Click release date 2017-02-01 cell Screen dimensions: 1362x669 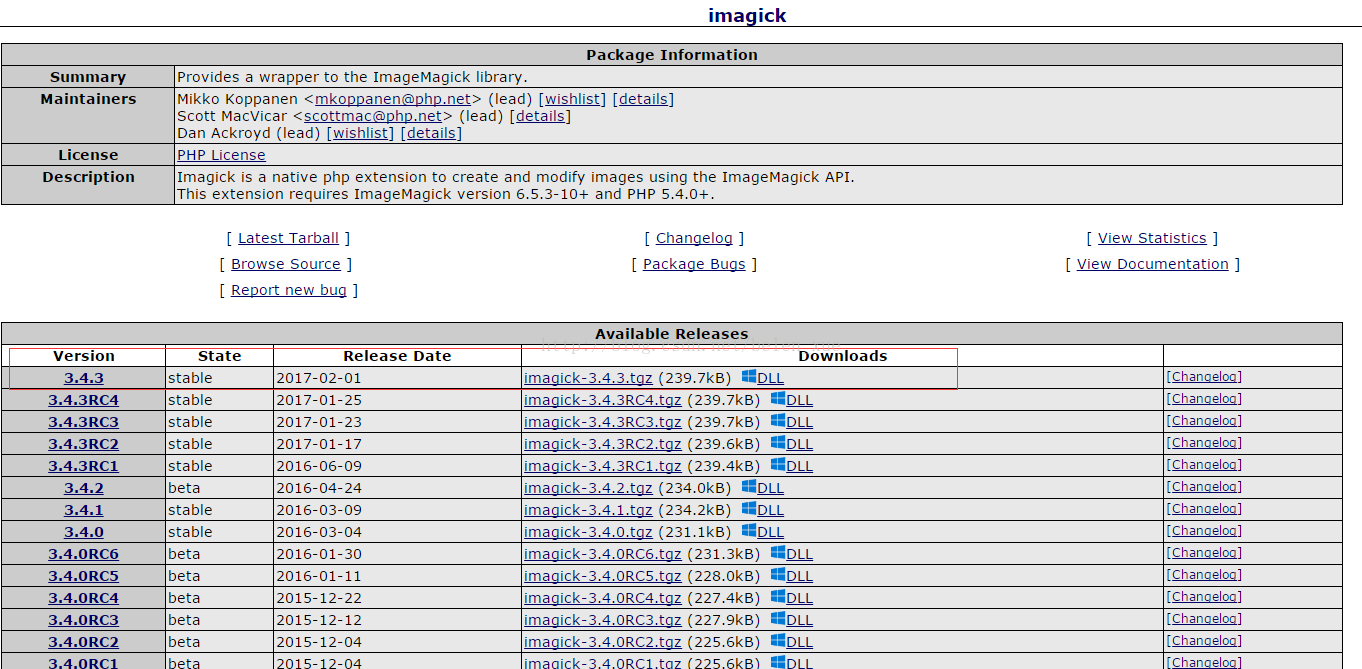click(397, 378)
